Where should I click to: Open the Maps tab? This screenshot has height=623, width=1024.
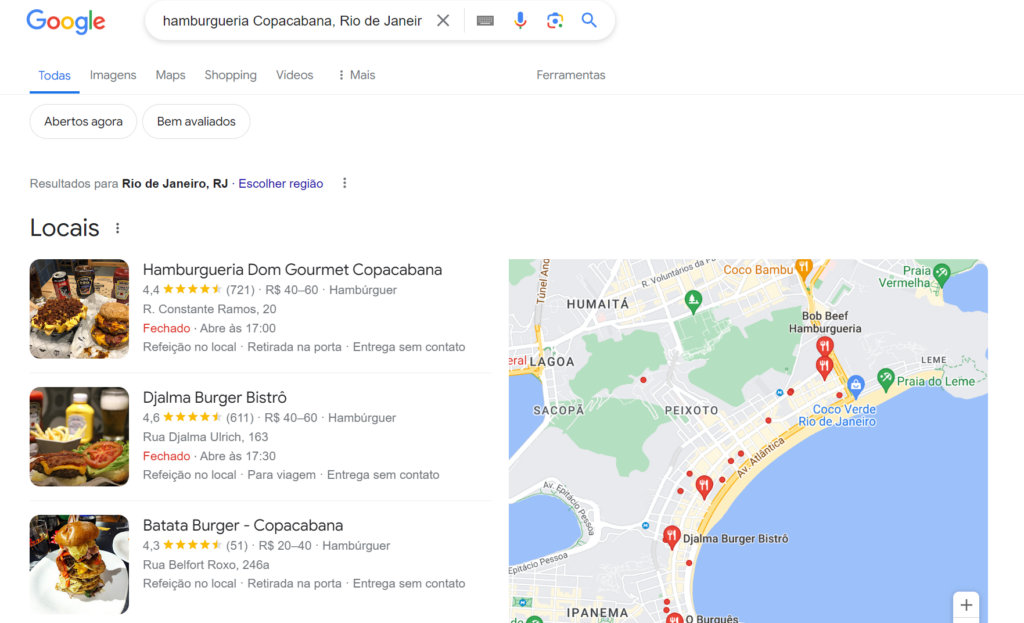click(170, 75)
